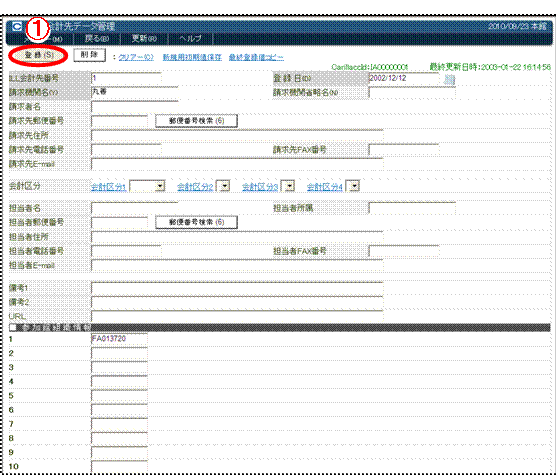
Task: Open the 更新 menu item
Action: 144,38
